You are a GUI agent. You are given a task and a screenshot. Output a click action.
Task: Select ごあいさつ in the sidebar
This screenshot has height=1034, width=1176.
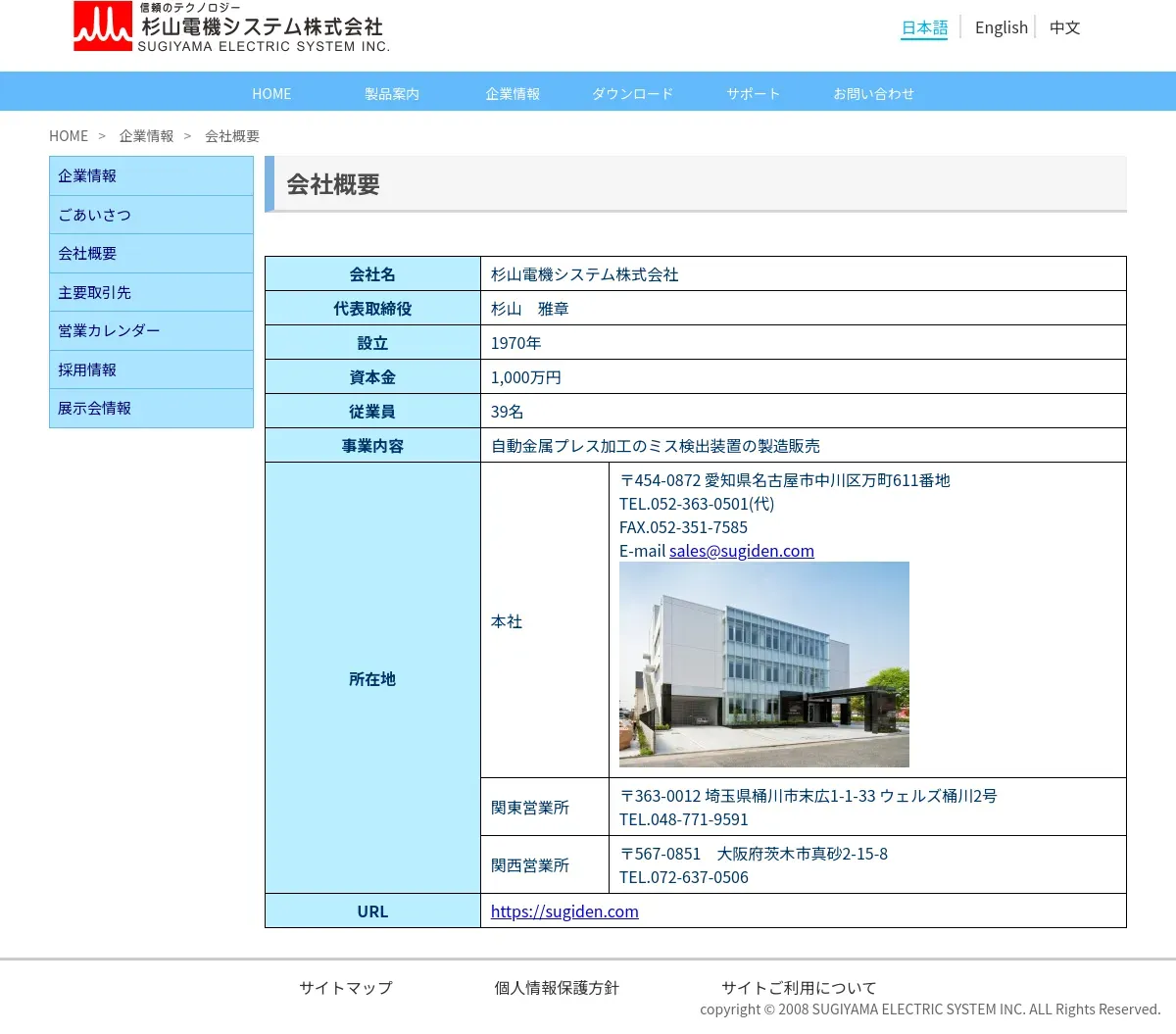pos(151,215)
